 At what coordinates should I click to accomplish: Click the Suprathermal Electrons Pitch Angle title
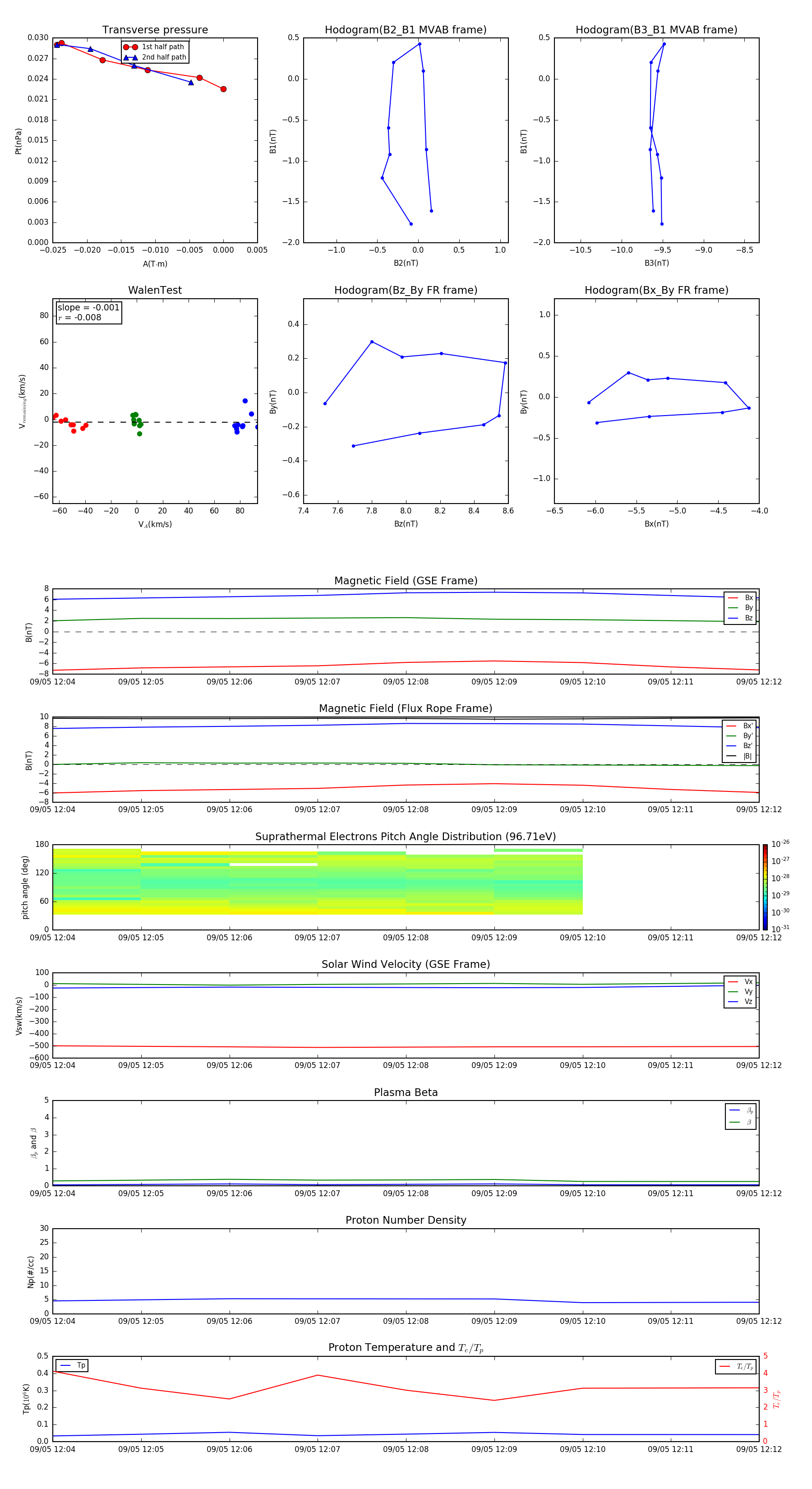[406, 837]
